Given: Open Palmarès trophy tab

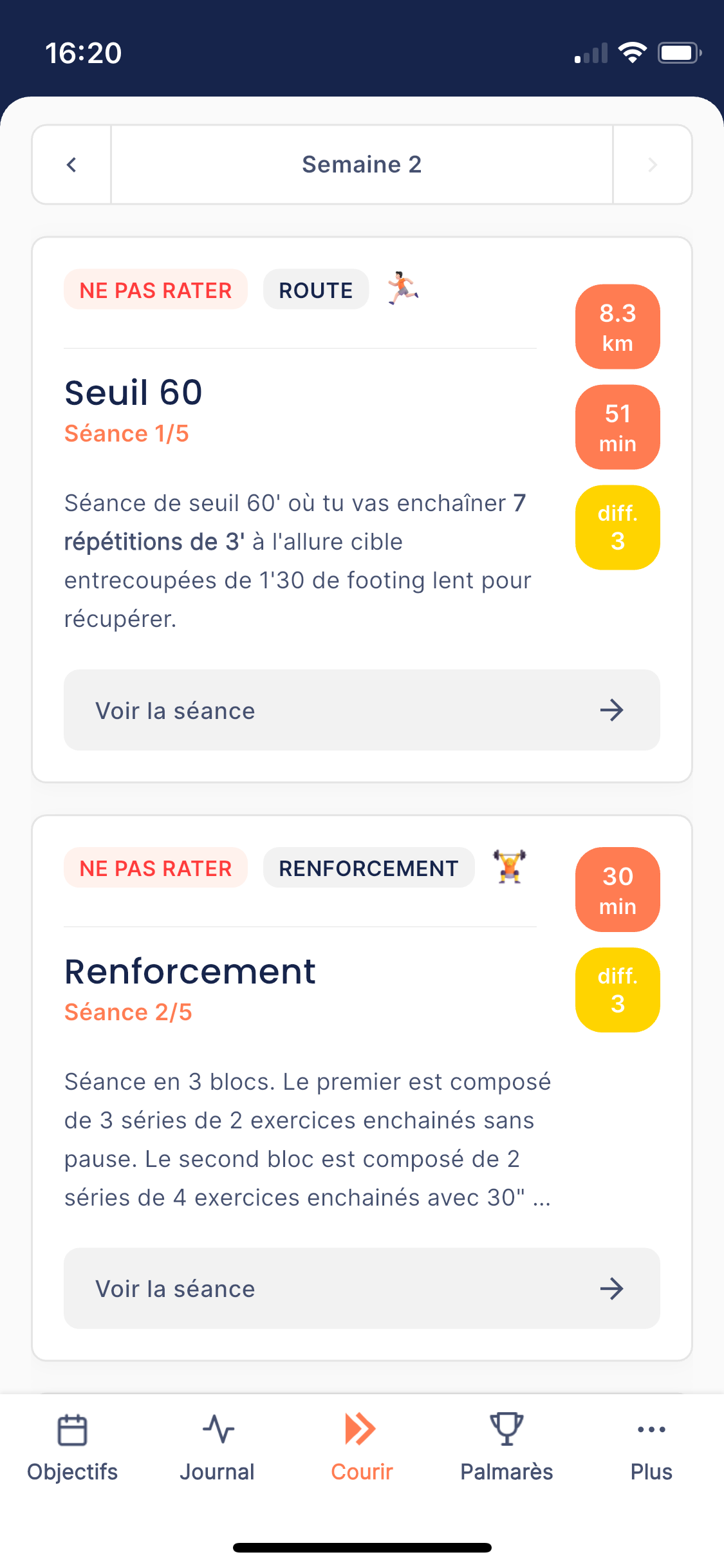Looking at the screenshot, I should coord(506,1444).
